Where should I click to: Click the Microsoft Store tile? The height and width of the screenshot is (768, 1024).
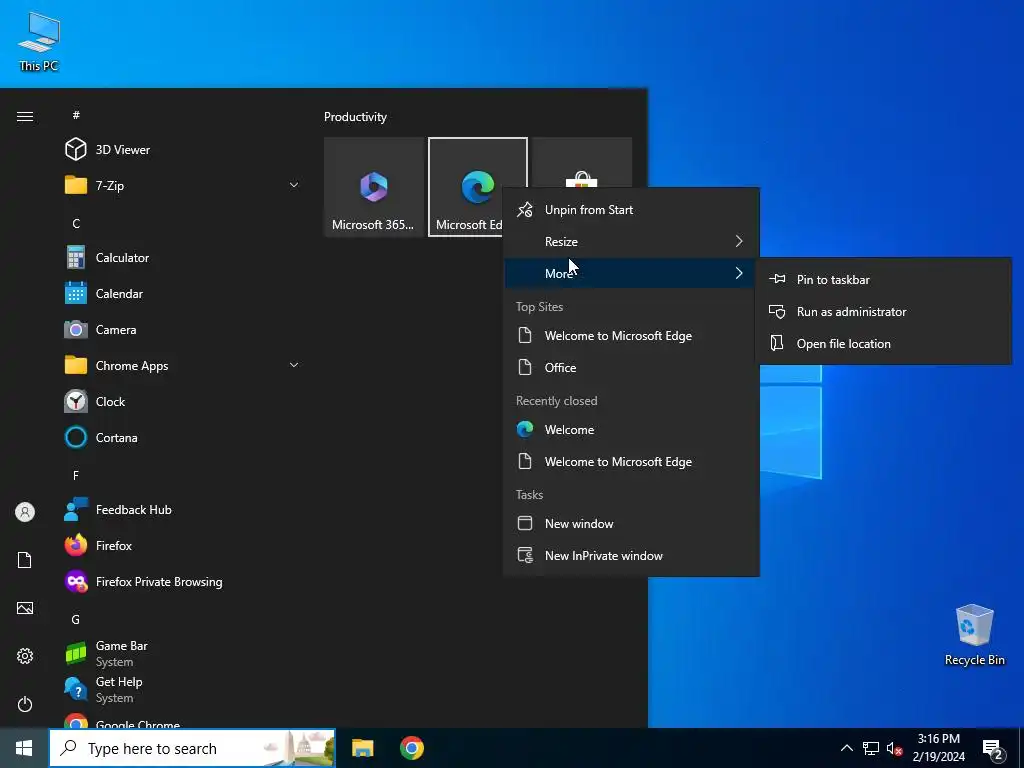coord(581,163)
